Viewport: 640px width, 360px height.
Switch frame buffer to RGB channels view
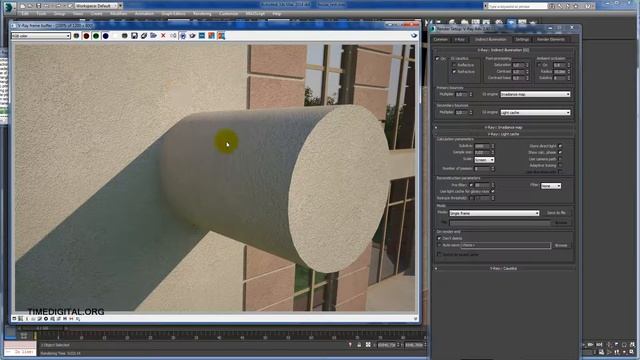(76, 36)
